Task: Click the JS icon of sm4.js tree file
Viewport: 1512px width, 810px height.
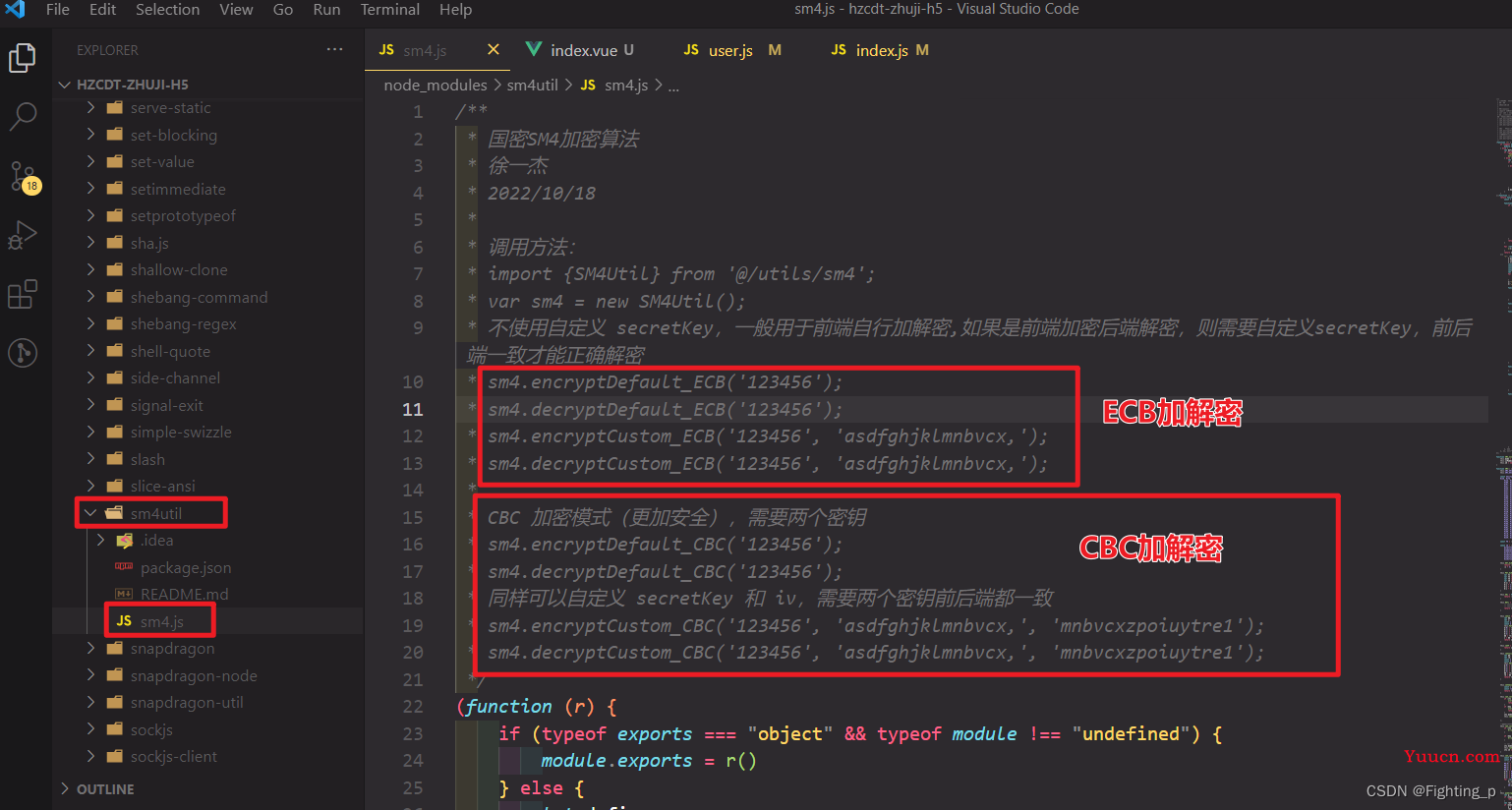Action: point(124,621)
